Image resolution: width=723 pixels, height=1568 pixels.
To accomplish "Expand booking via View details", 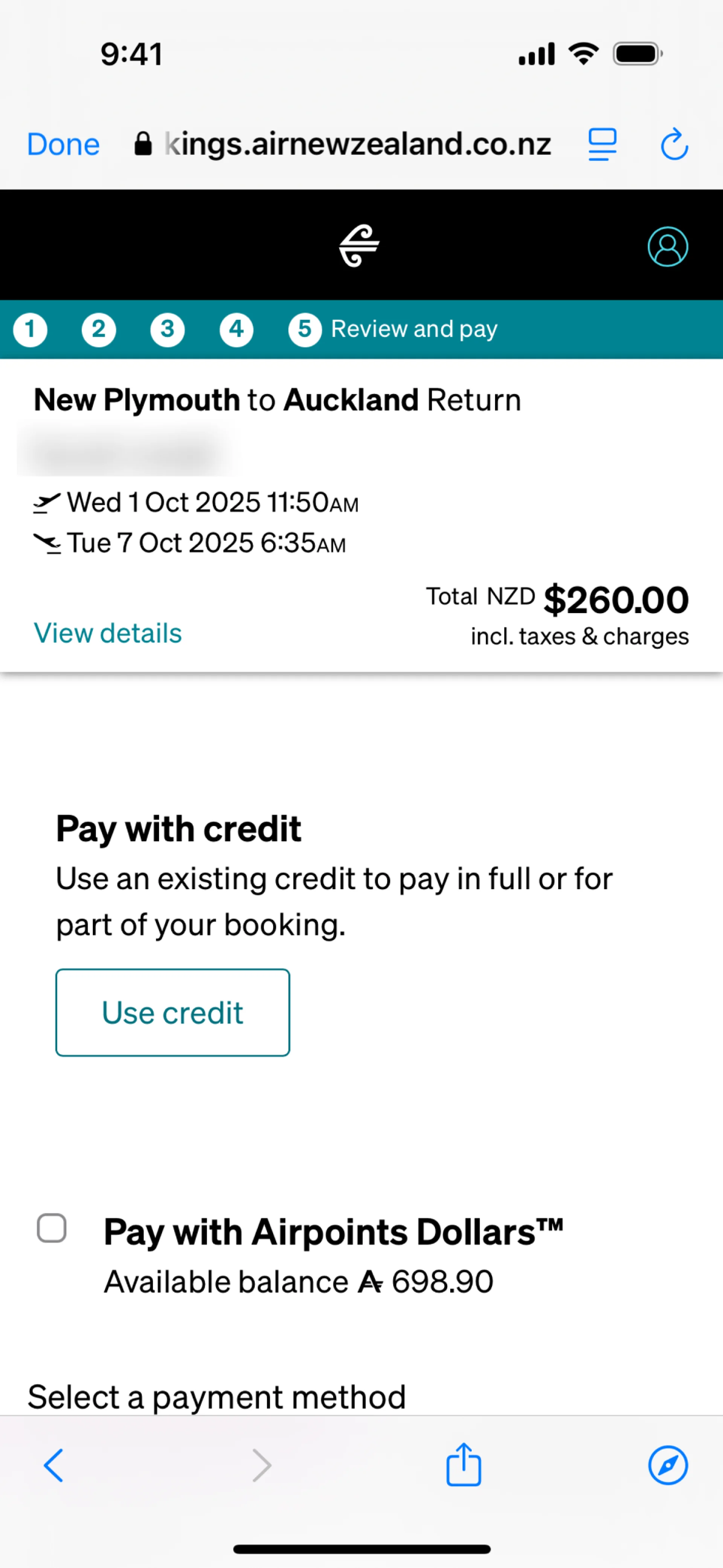I will tap(108, 633).
